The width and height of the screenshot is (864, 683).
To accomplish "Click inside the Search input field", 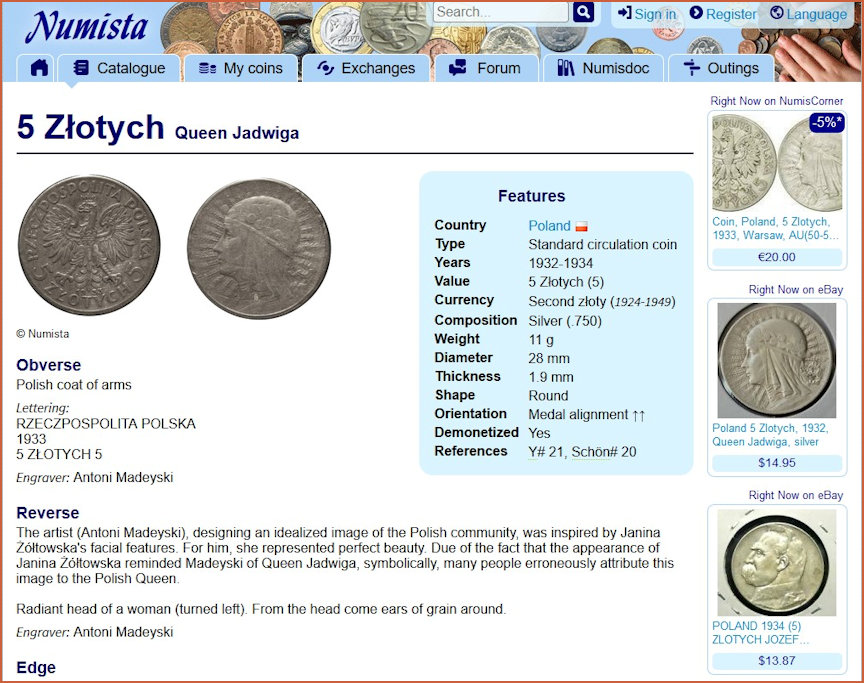I will [500, 12].
